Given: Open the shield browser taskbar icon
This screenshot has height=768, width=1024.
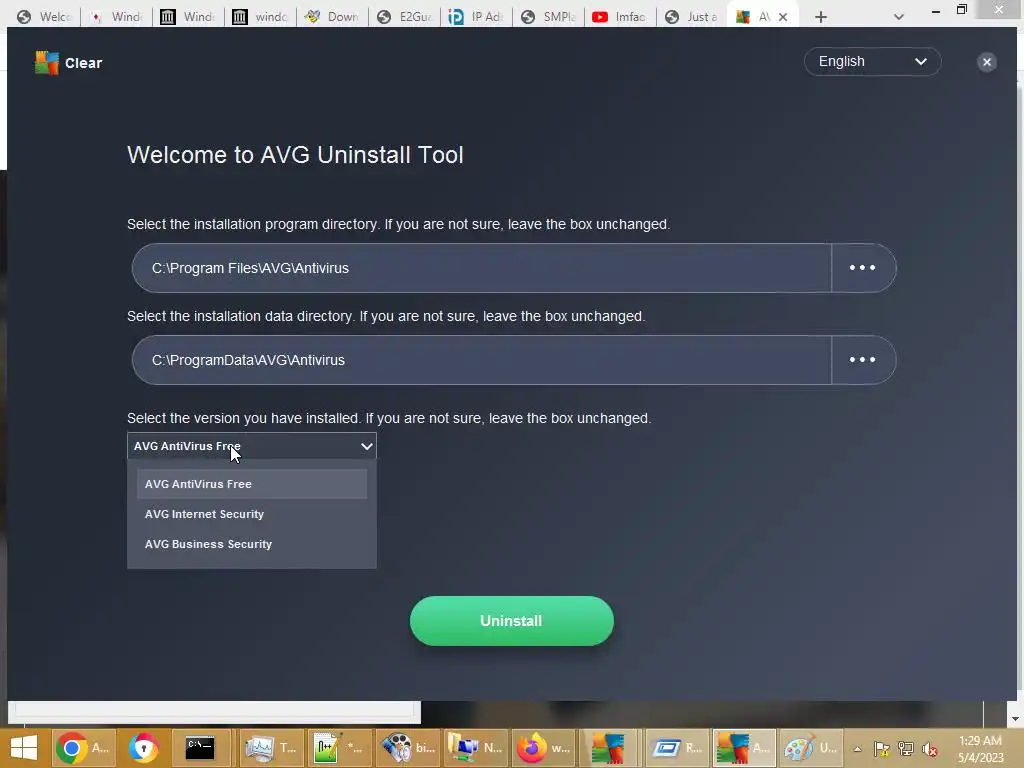Looking at the screenshot, I should click(143, 748).
